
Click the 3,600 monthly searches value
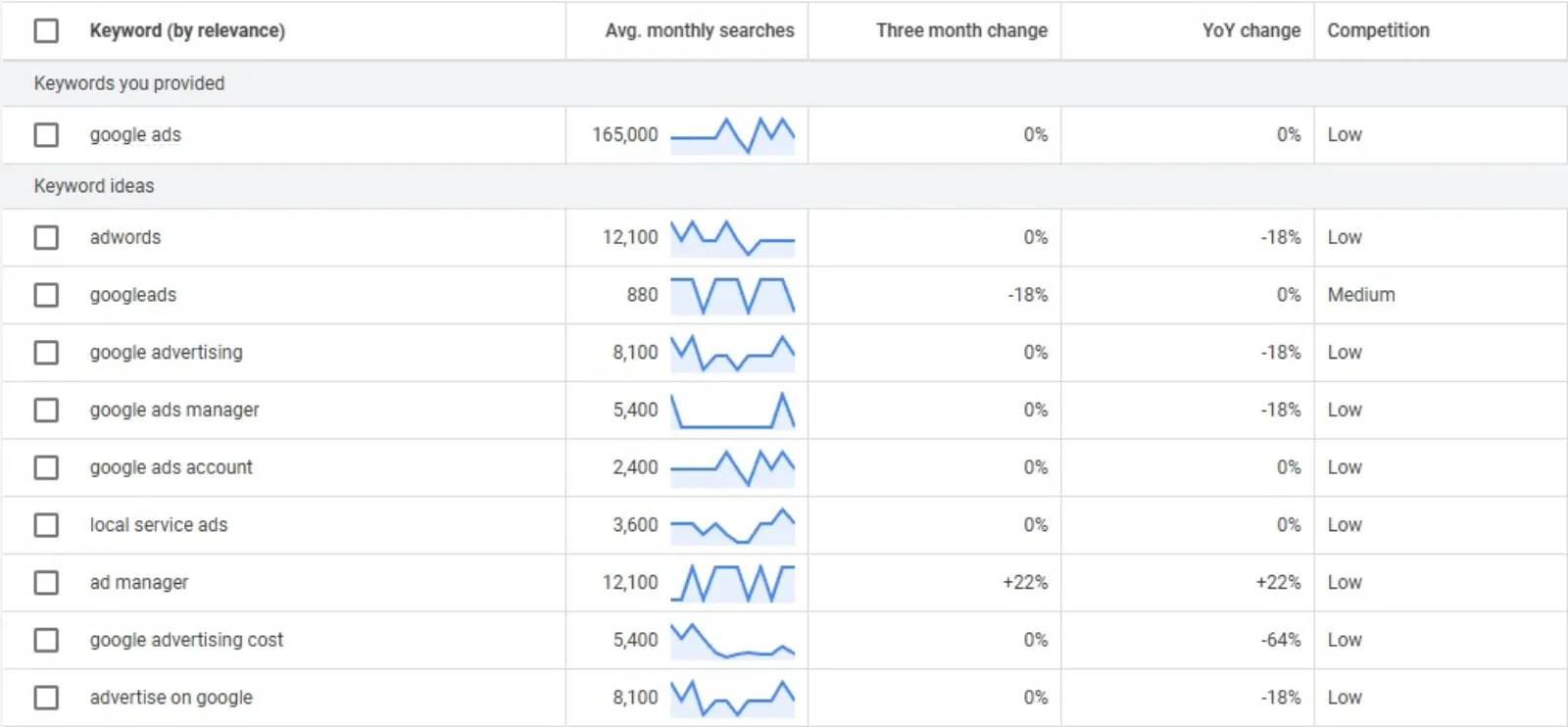point(636,525)
